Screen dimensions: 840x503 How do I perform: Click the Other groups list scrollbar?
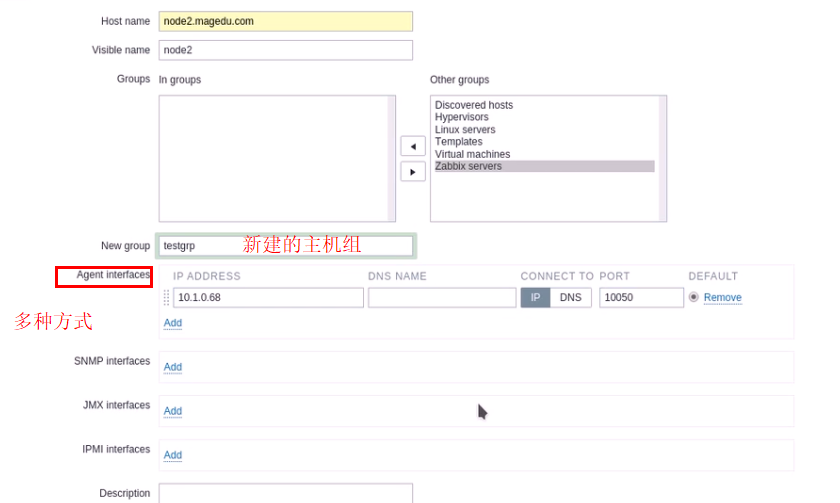662,159
